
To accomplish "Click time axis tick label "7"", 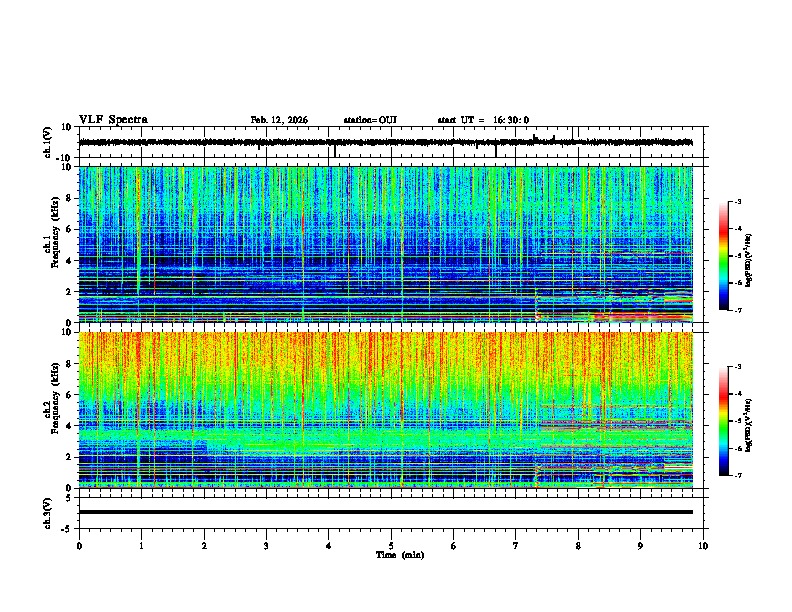I will tap(516, 546).
